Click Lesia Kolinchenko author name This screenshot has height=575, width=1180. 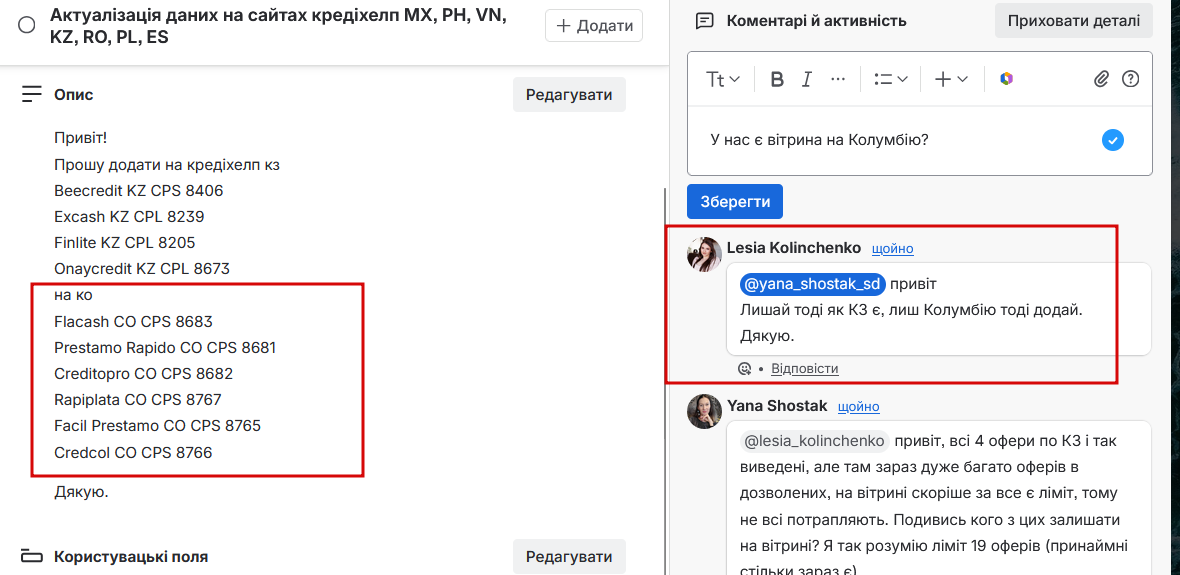coord(793,248)
